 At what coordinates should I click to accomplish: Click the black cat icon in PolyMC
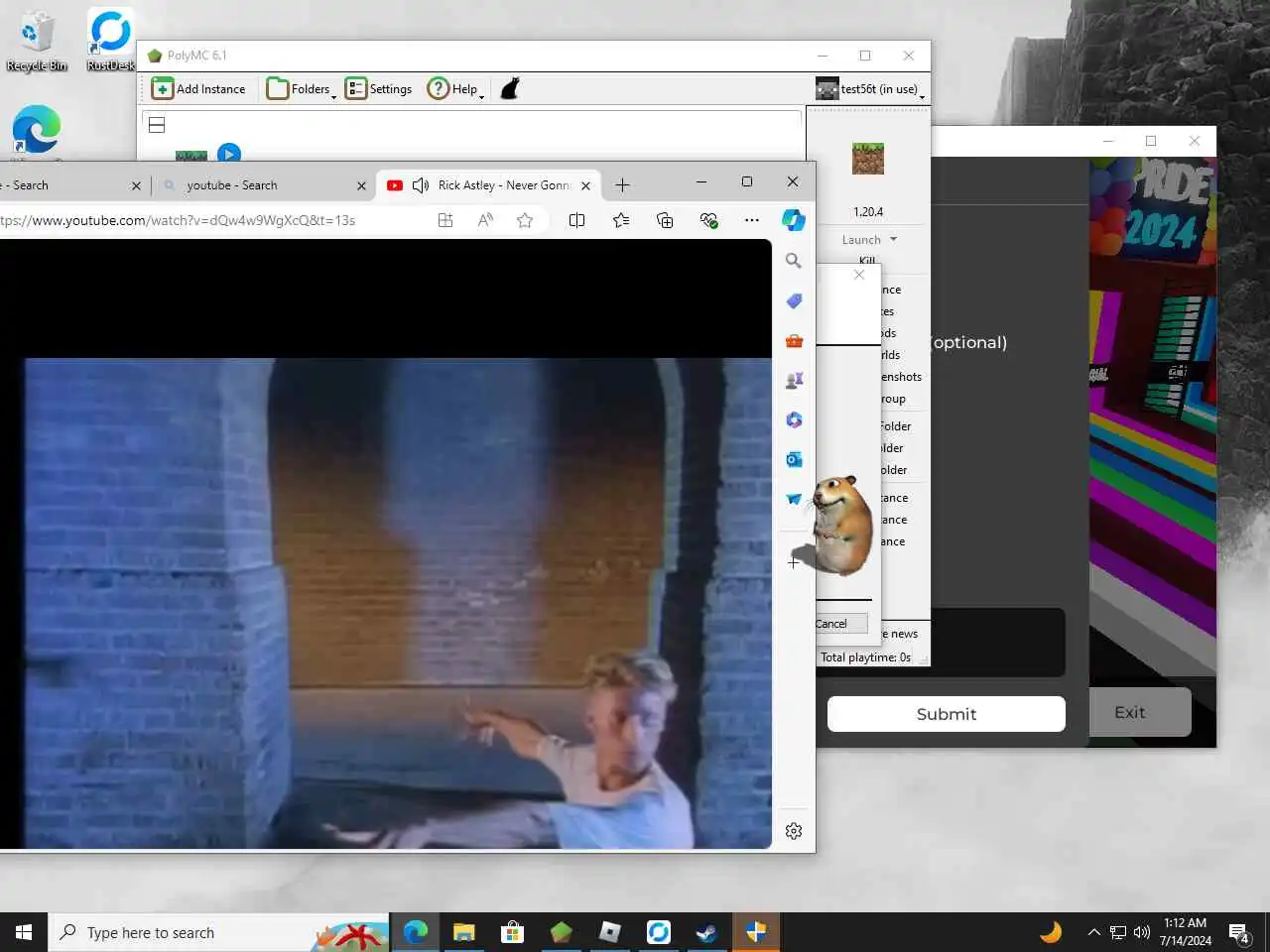(x=510, y=89)
